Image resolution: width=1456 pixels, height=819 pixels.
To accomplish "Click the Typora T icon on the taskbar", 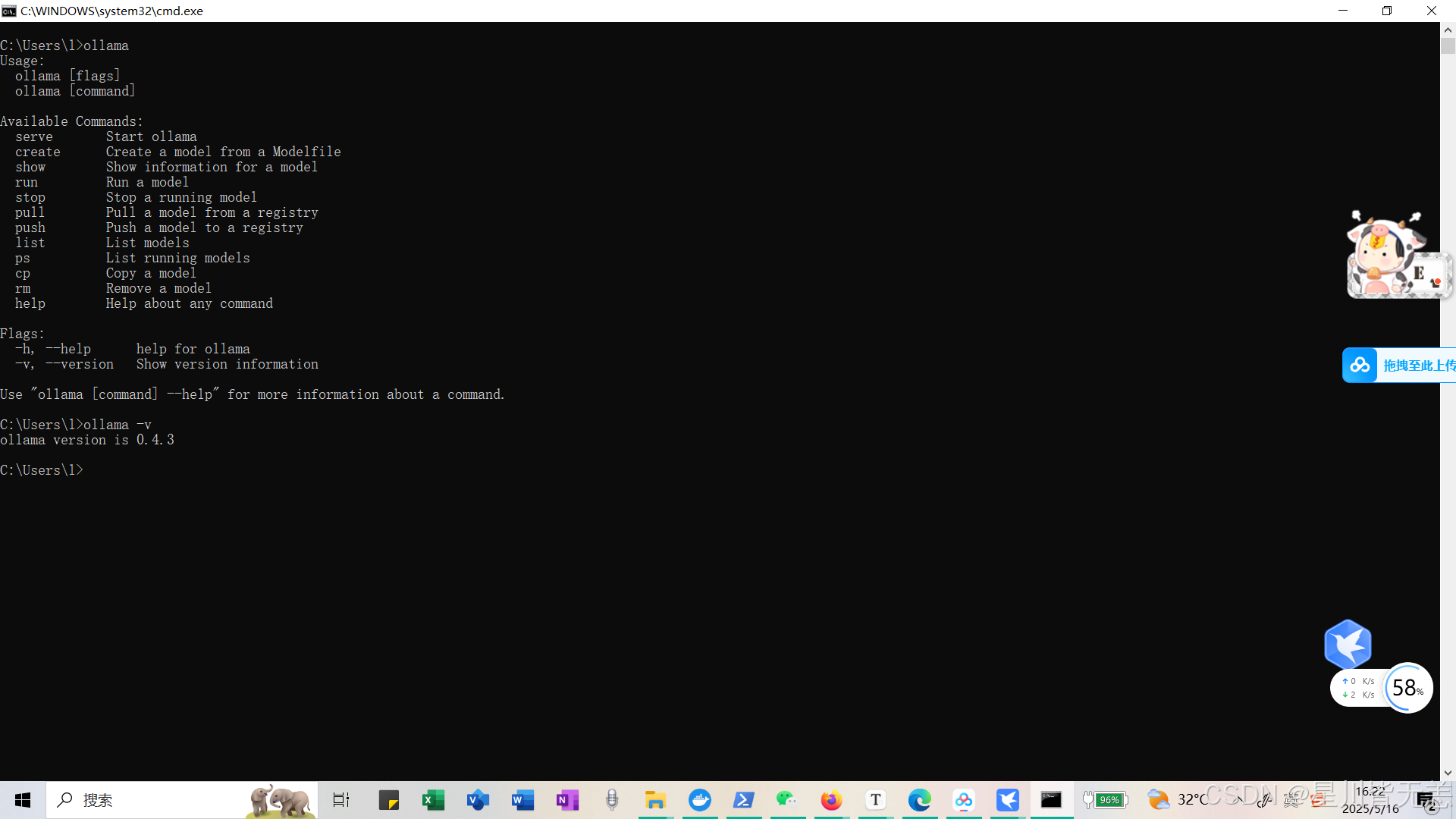I will point(875,800).
